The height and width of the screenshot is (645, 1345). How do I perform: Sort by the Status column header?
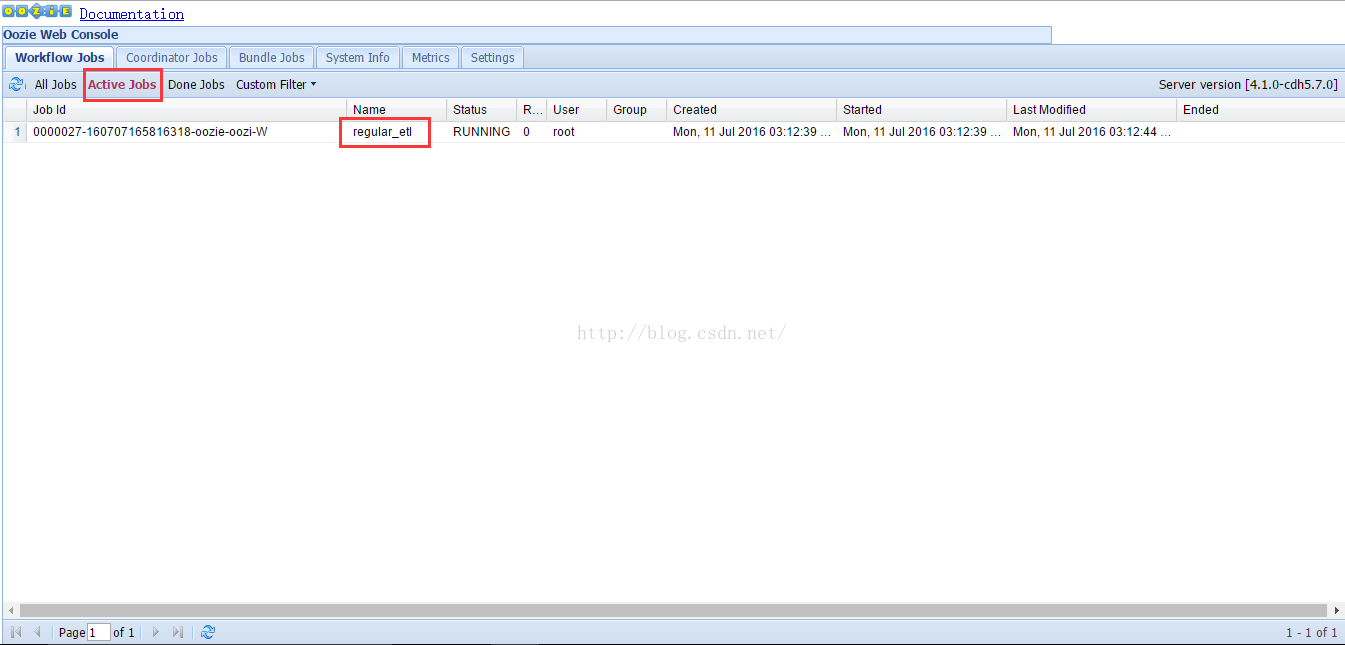point(482,110)
